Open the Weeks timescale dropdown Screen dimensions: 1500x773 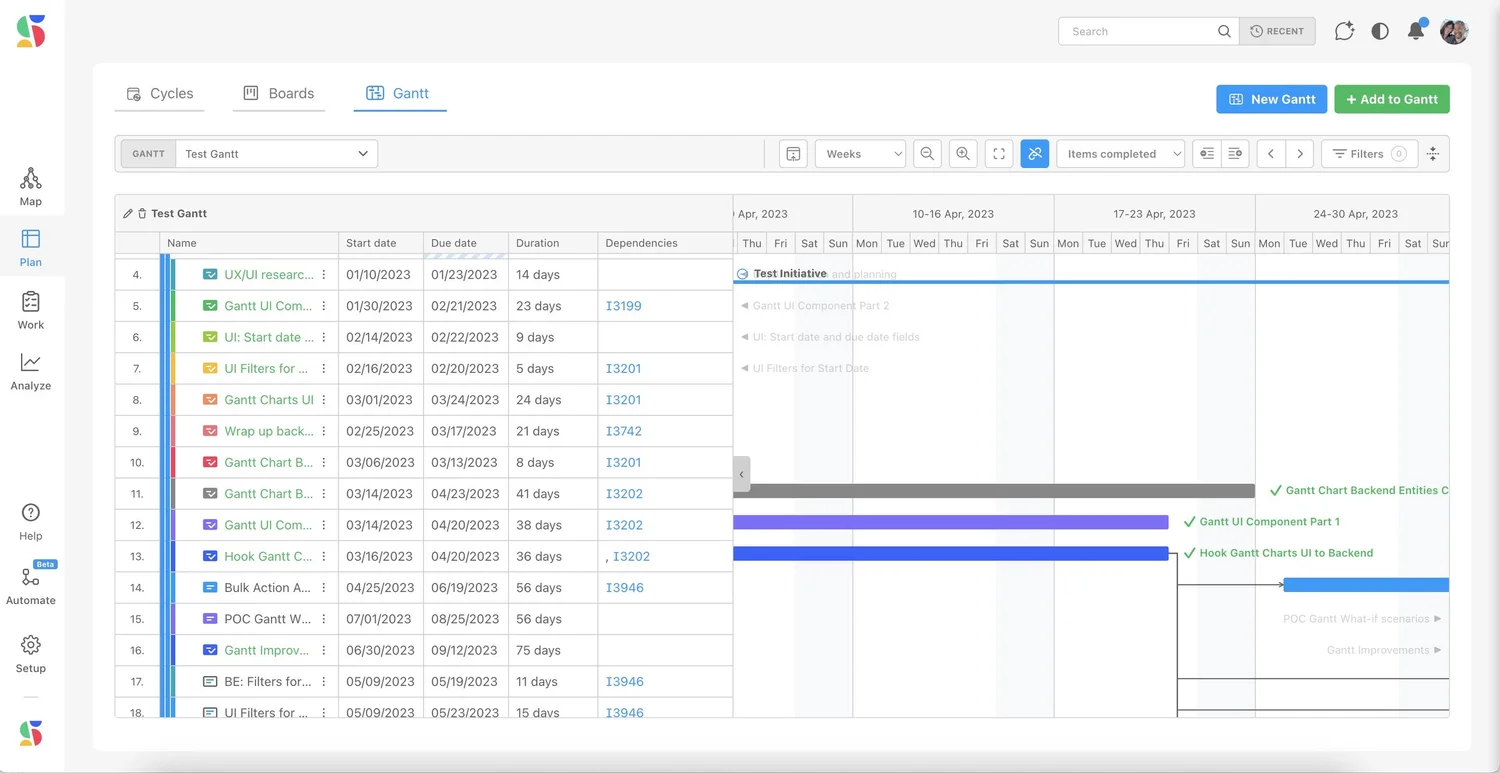(x=860, y=153)
